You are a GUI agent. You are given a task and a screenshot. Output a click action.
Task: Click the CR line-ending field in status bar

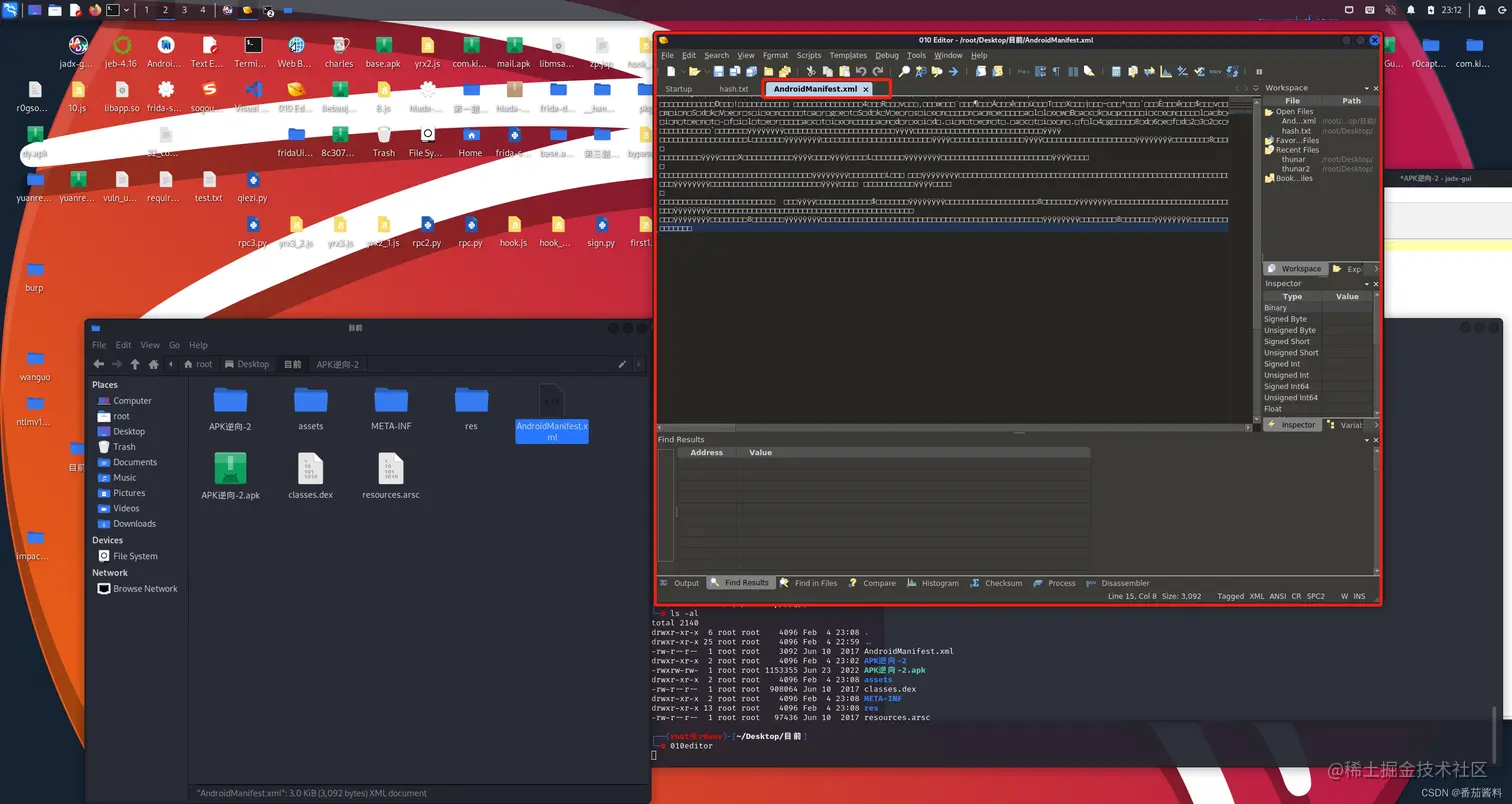[1297, 596]
